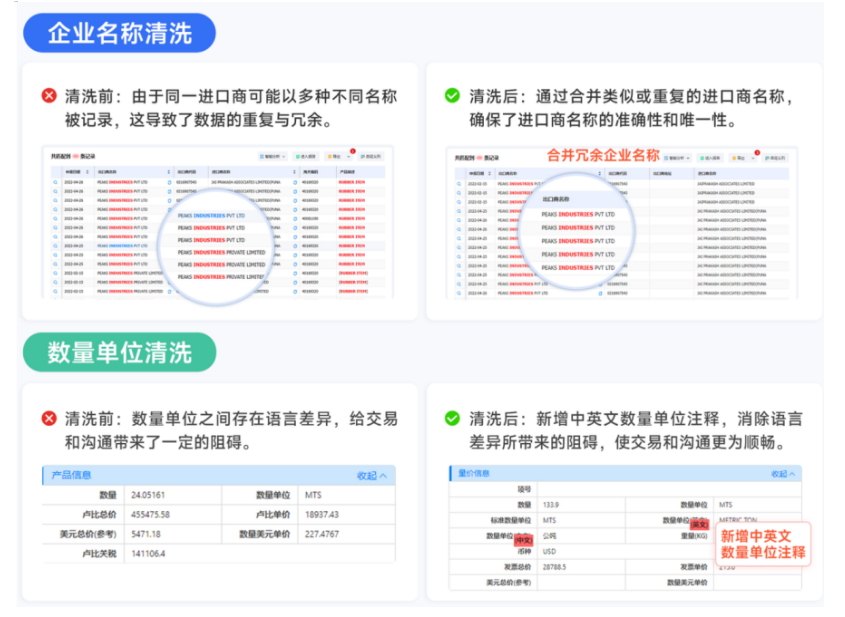Open the export dropdown arrow in the after-cleaning table
This screenshot has width=845, height=617.
[x=752, y=158]
